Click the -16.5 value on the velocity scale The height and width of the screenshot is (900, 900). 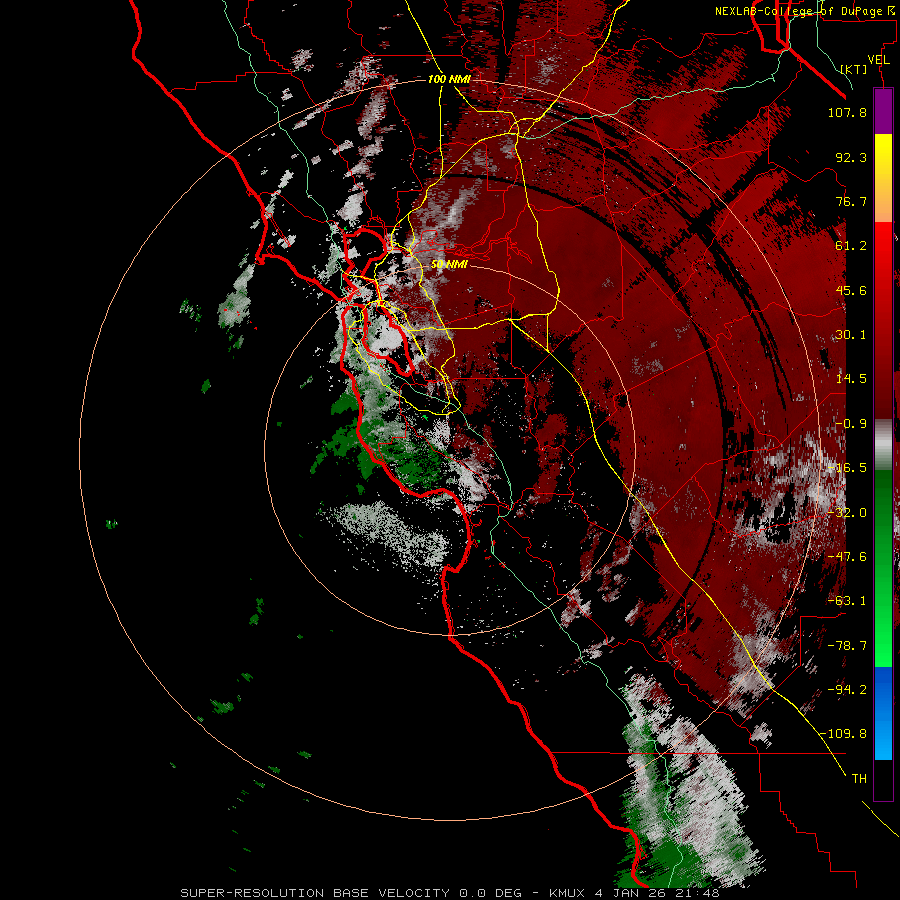[847, 468]
